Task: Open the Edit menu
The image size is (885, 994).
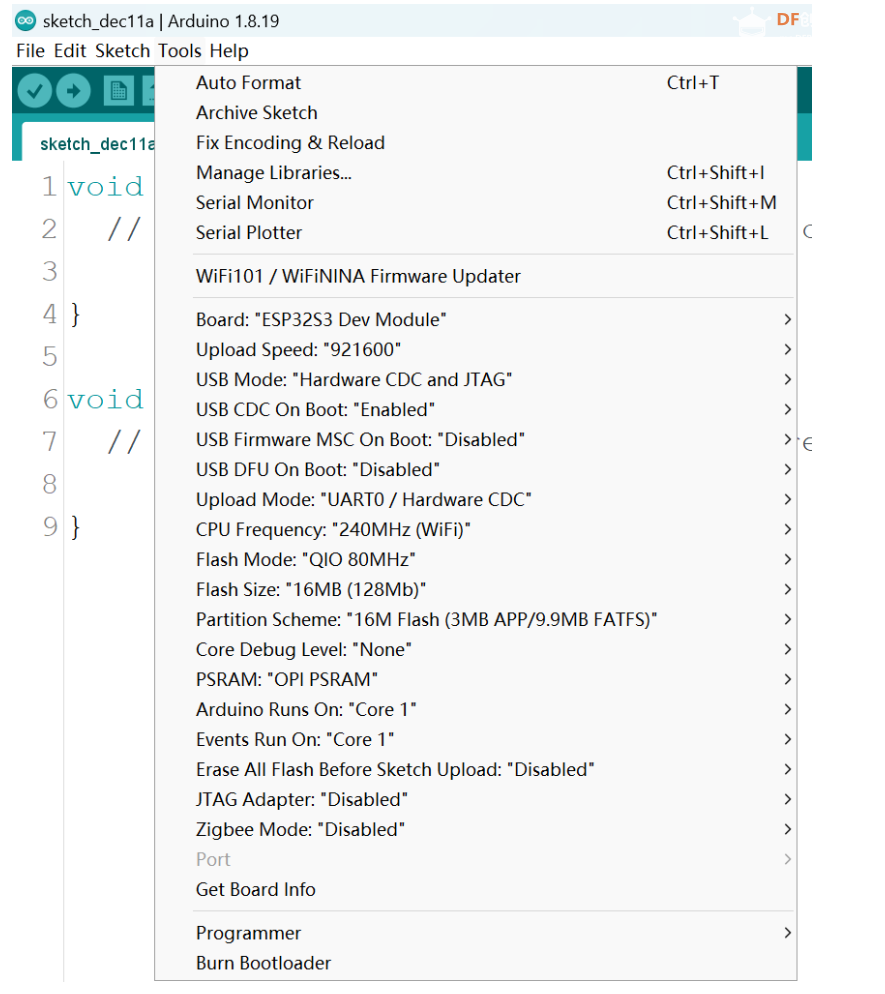Action: pos(70,51)
